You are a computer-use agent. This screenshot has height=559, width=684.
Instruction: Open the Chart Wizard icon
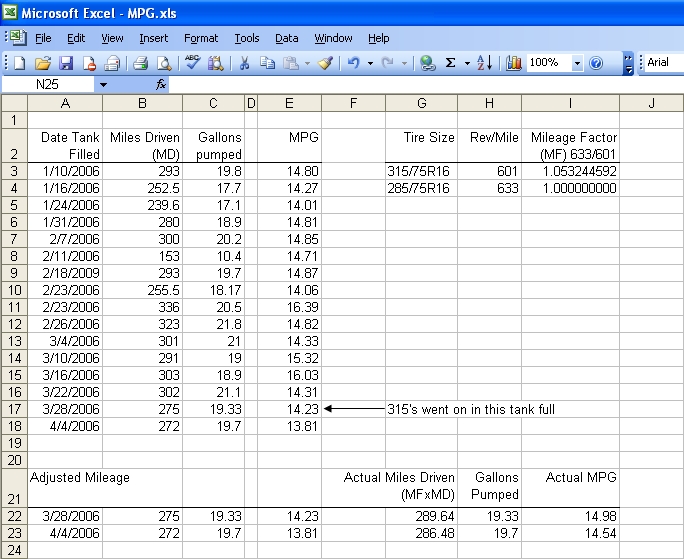pyautogui.click(x=513, y=63)
